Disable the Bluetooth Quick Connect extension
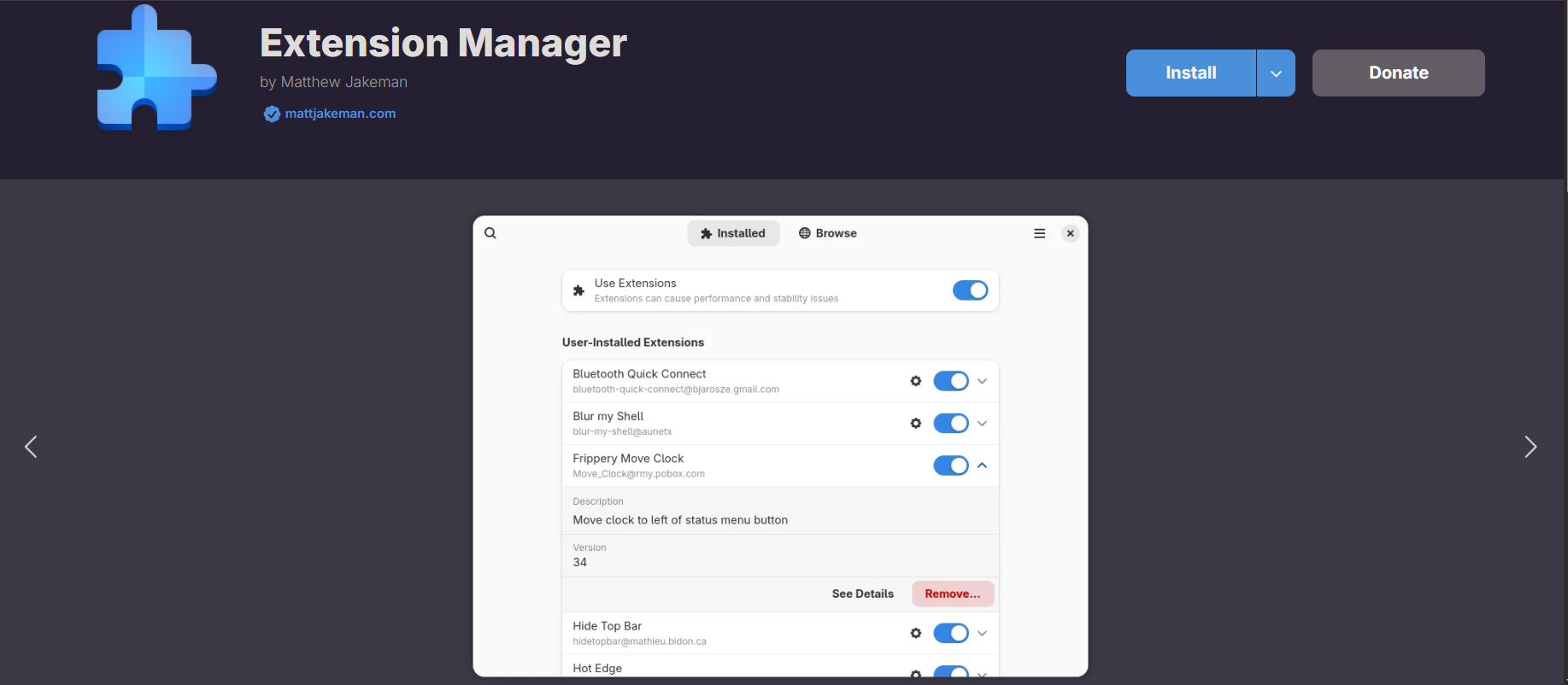Screen dimensions: 1568x685 pos(950,381)
